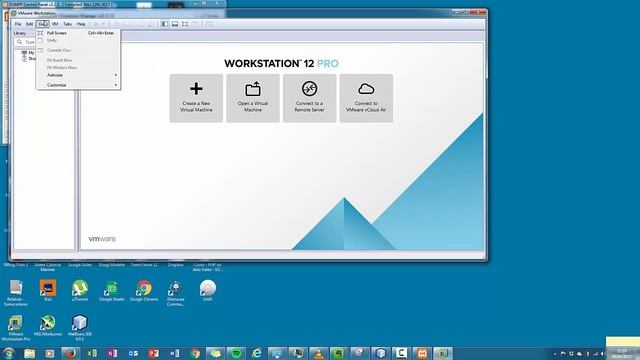Open the Edit menu

click(29, 24)
